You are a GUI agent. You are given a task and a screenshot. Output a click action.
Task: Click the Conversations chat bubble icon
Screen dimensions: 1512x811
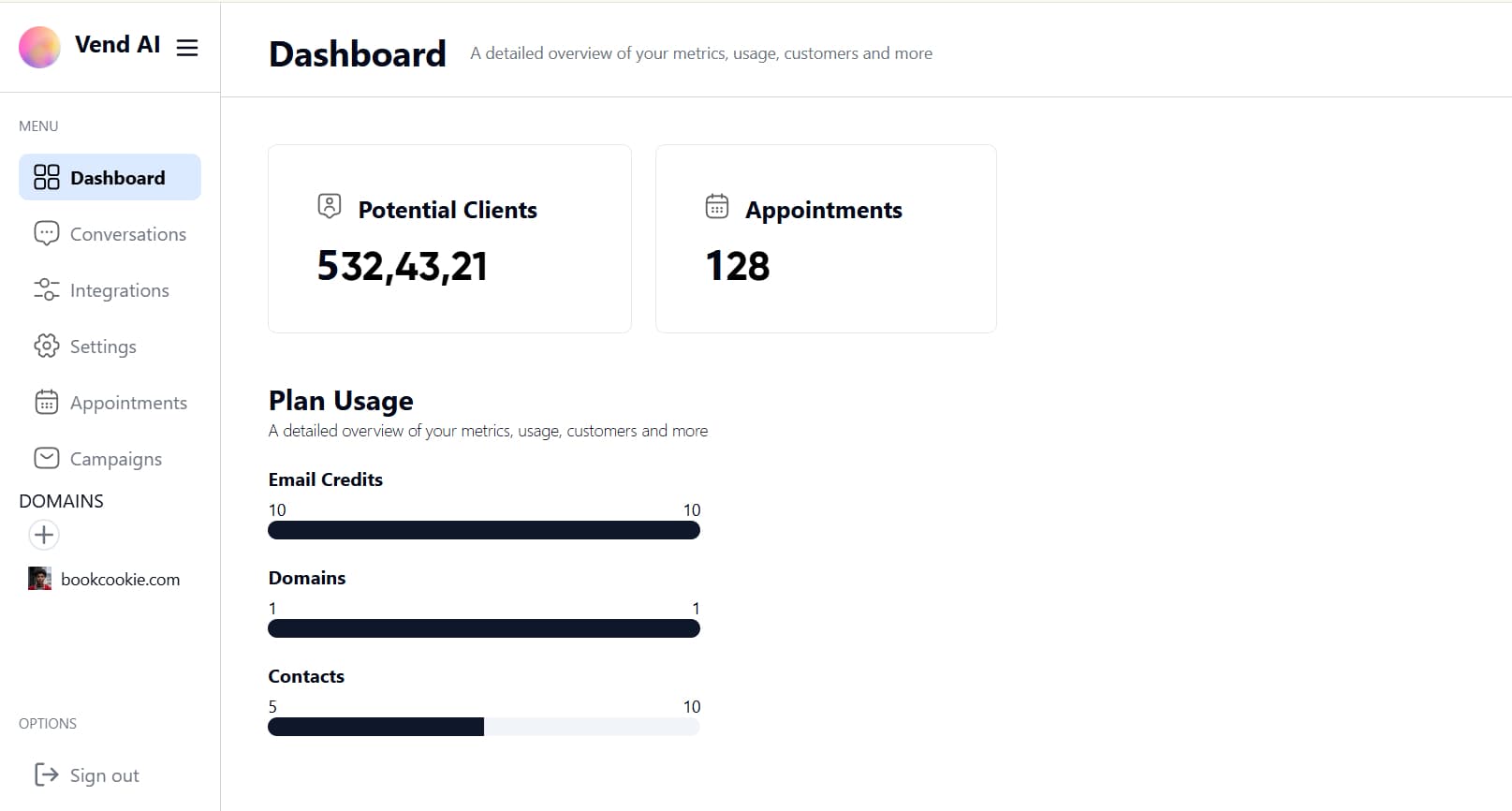(46, 233)
